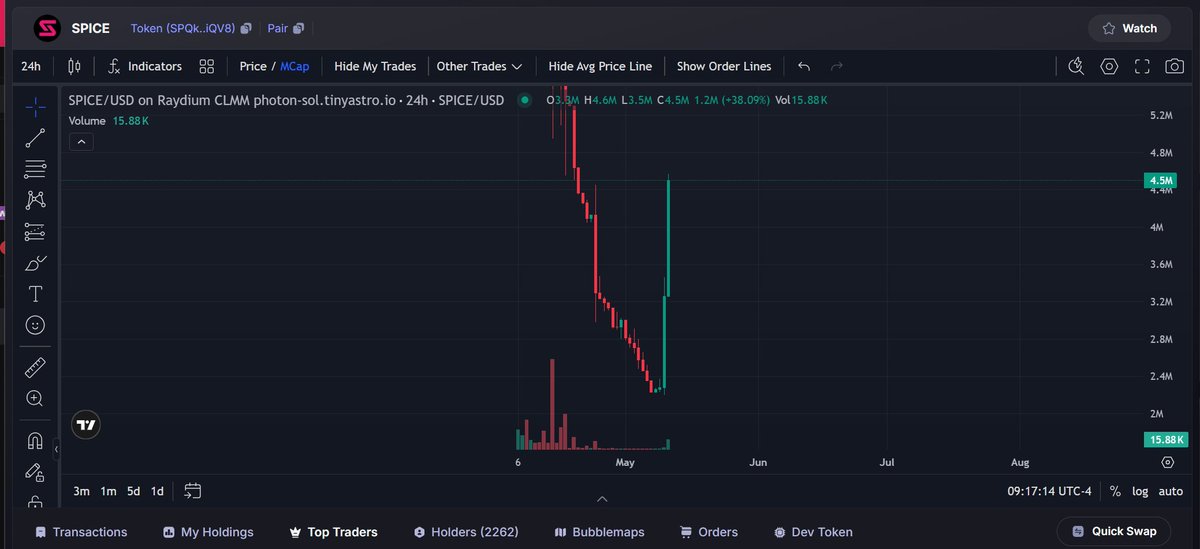Image resolution: width=1200 pixels, height=549 pixels.
Task: Select the crosshair cursor tool
Action: pyautogui.click(x=35, y=106)
